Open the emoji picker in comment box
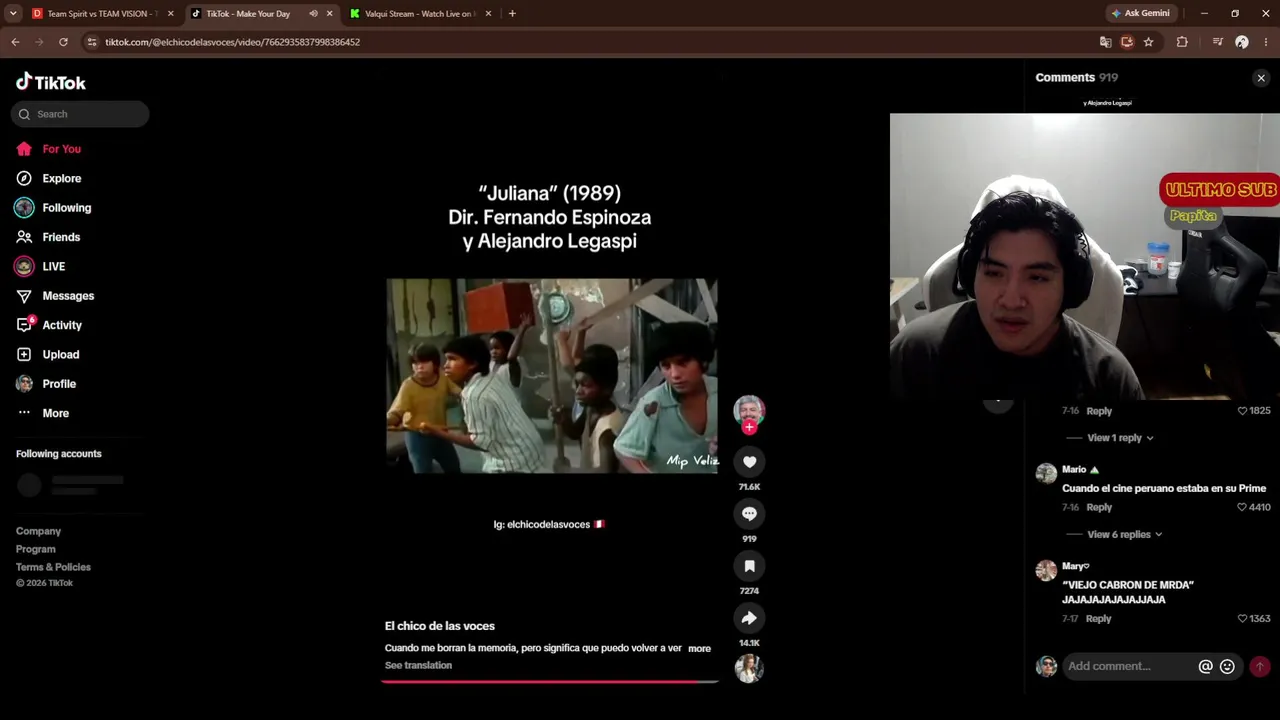 tap(1227, 666)
